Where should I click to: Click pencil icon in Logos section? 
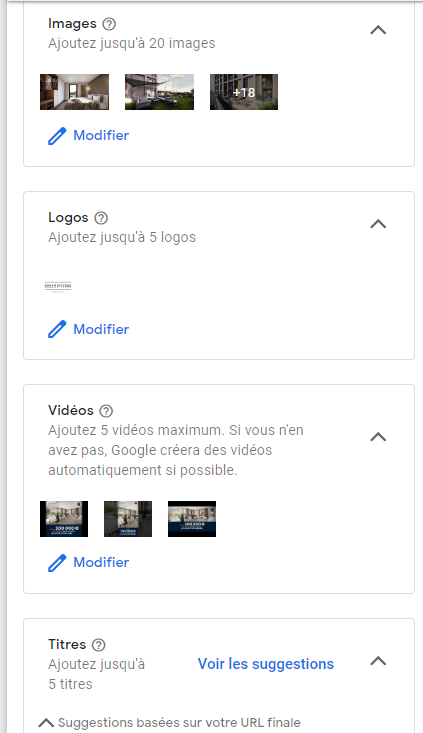point(57,330)
